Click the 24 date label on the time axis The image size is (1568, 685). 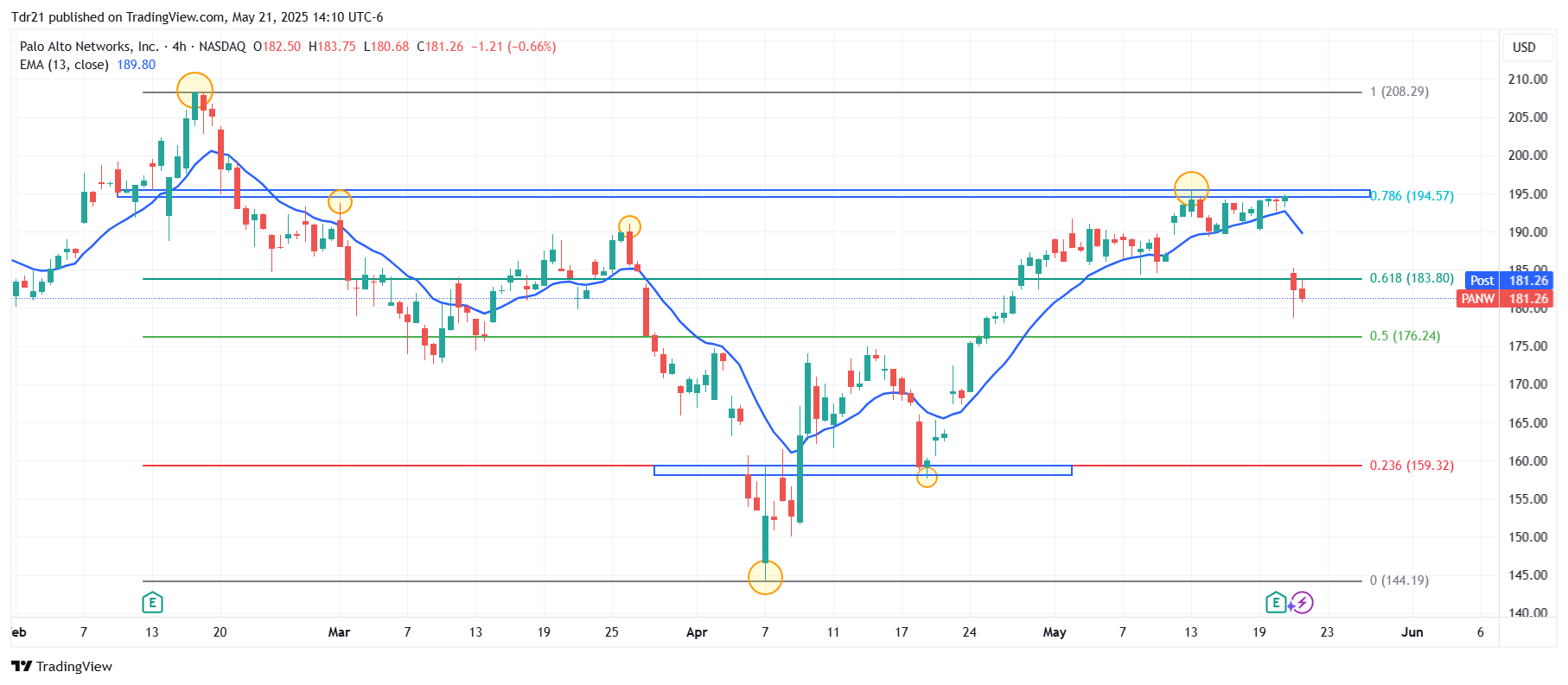coord(970,632)
